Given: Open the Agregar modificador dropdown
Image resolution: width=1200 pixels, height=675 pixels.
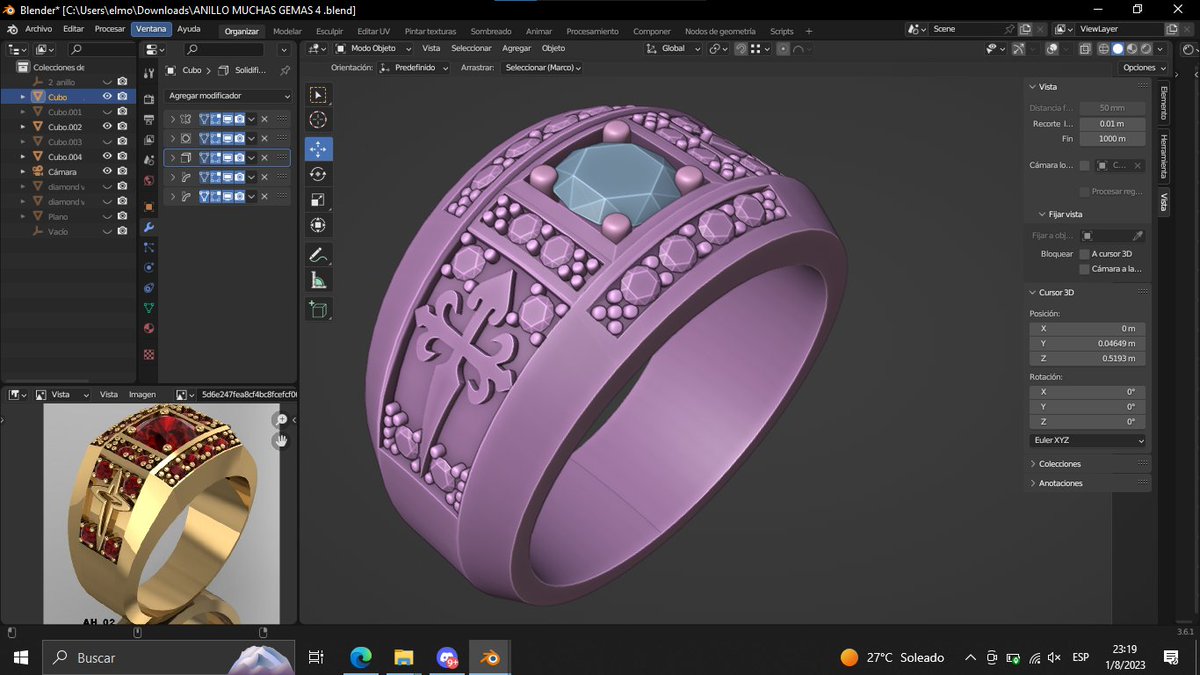Looking at the screenshot, I should (229, 96).
